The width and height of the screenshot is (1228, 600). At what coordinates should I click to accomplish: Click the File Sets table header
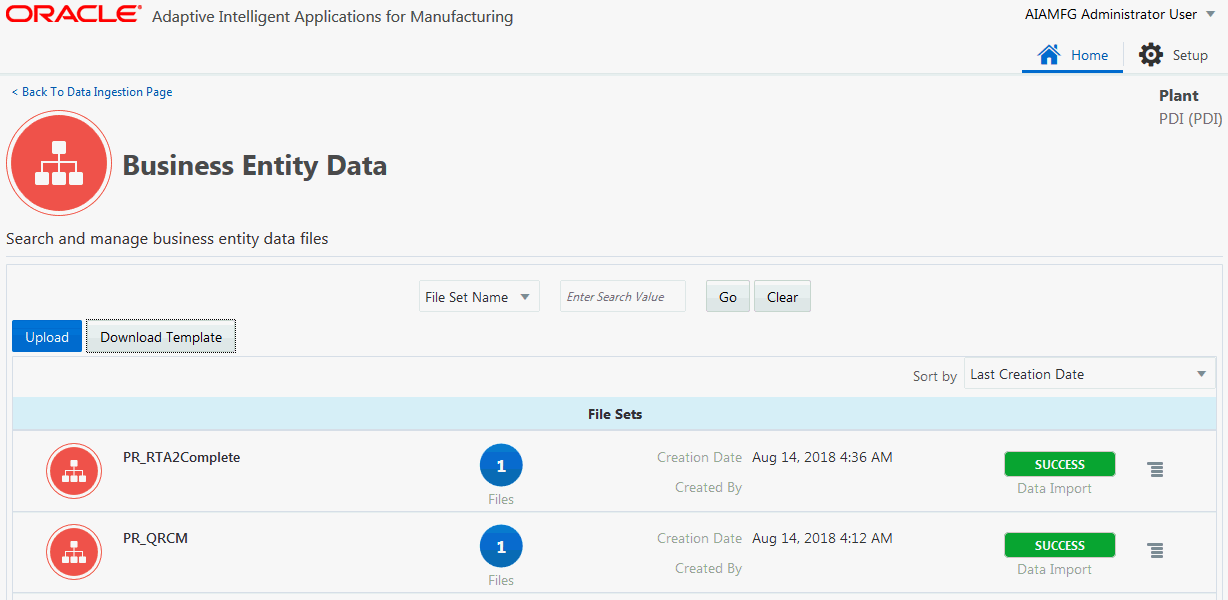[615, 414]
